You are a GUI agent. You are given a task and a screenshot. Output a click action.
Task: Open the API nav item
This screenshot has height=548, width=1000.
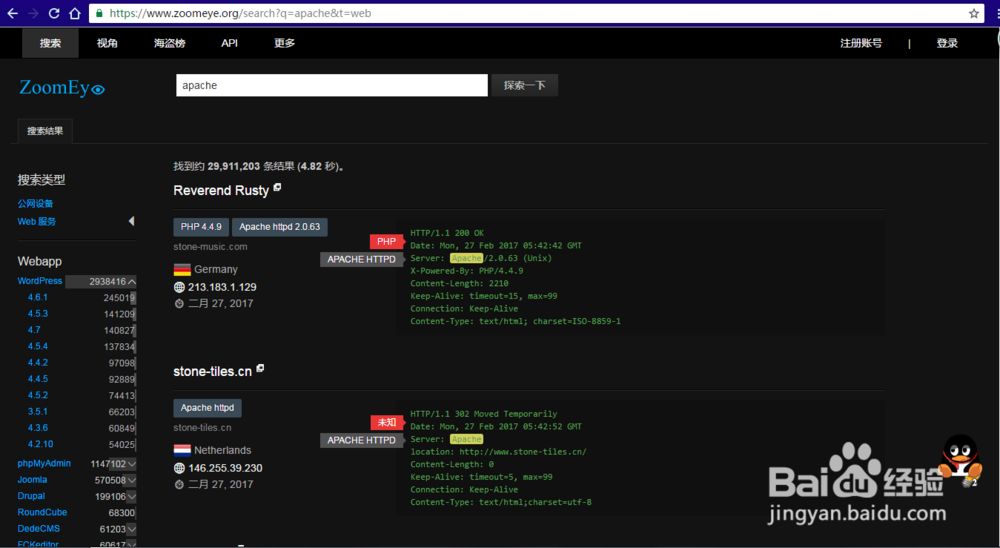click(230, 43)
